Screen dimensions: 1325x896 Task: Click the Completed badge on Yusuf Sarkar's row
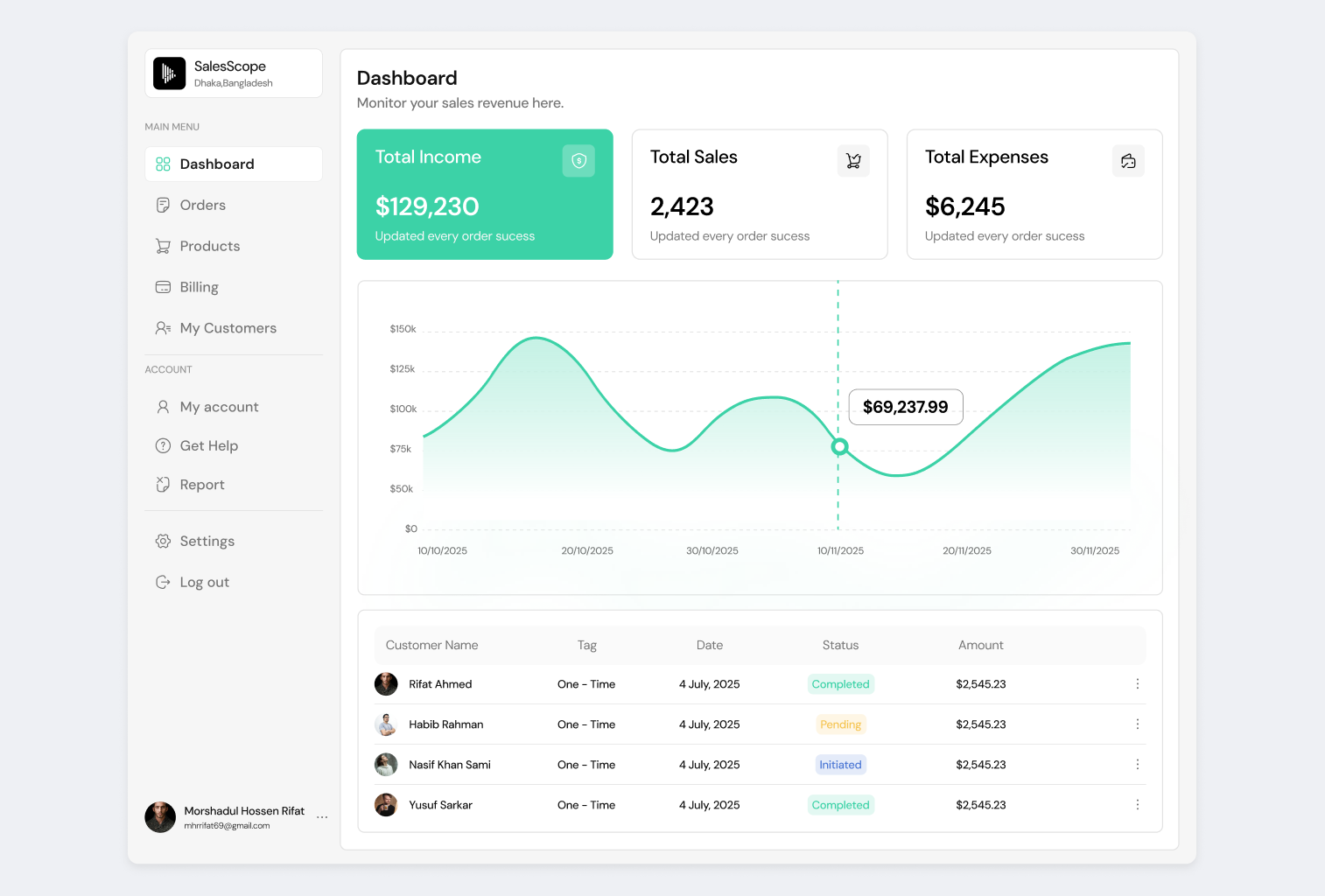(x=840, y=804)
